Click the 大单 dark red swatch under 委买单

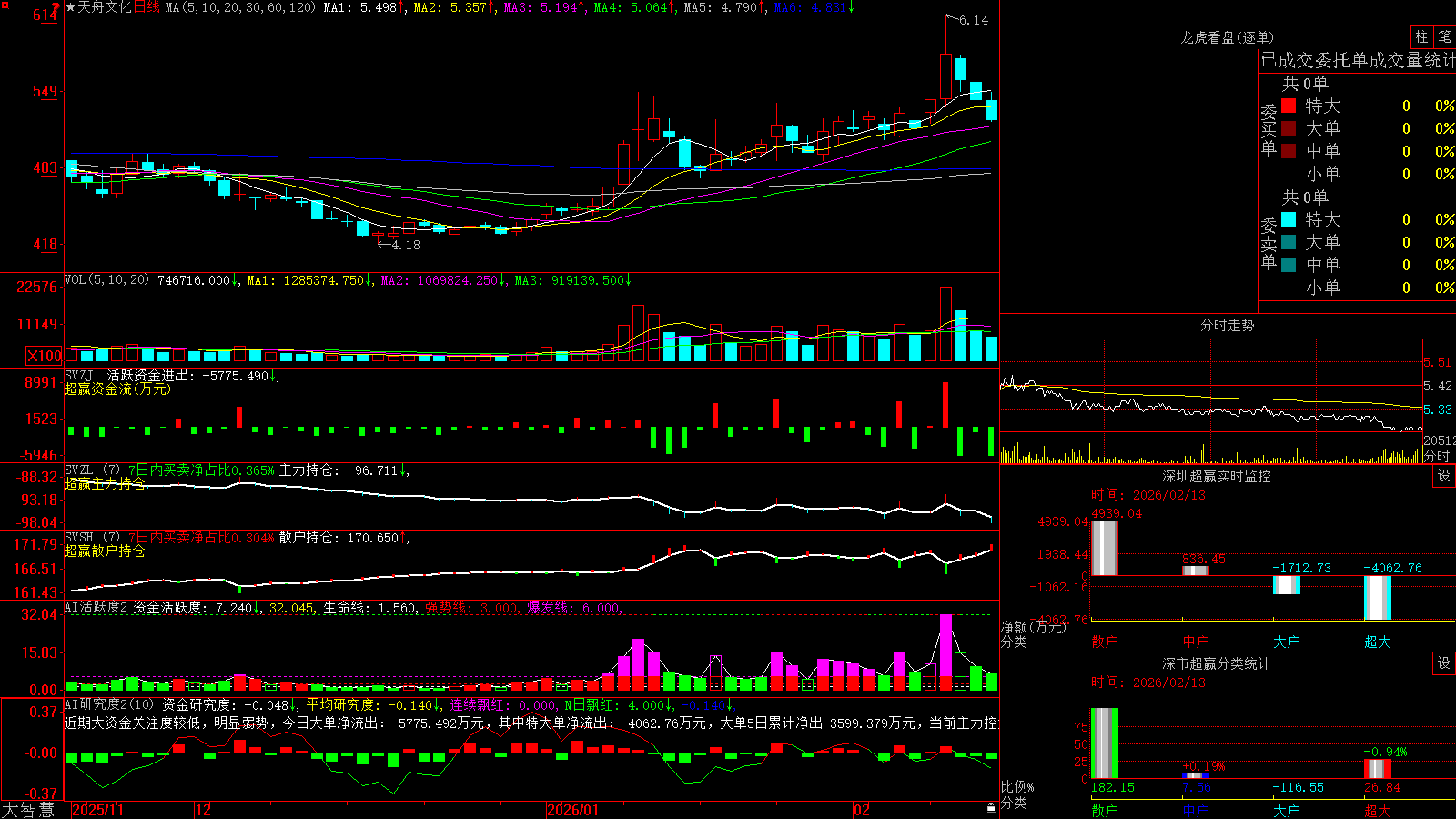click(x=1289, y=128)
